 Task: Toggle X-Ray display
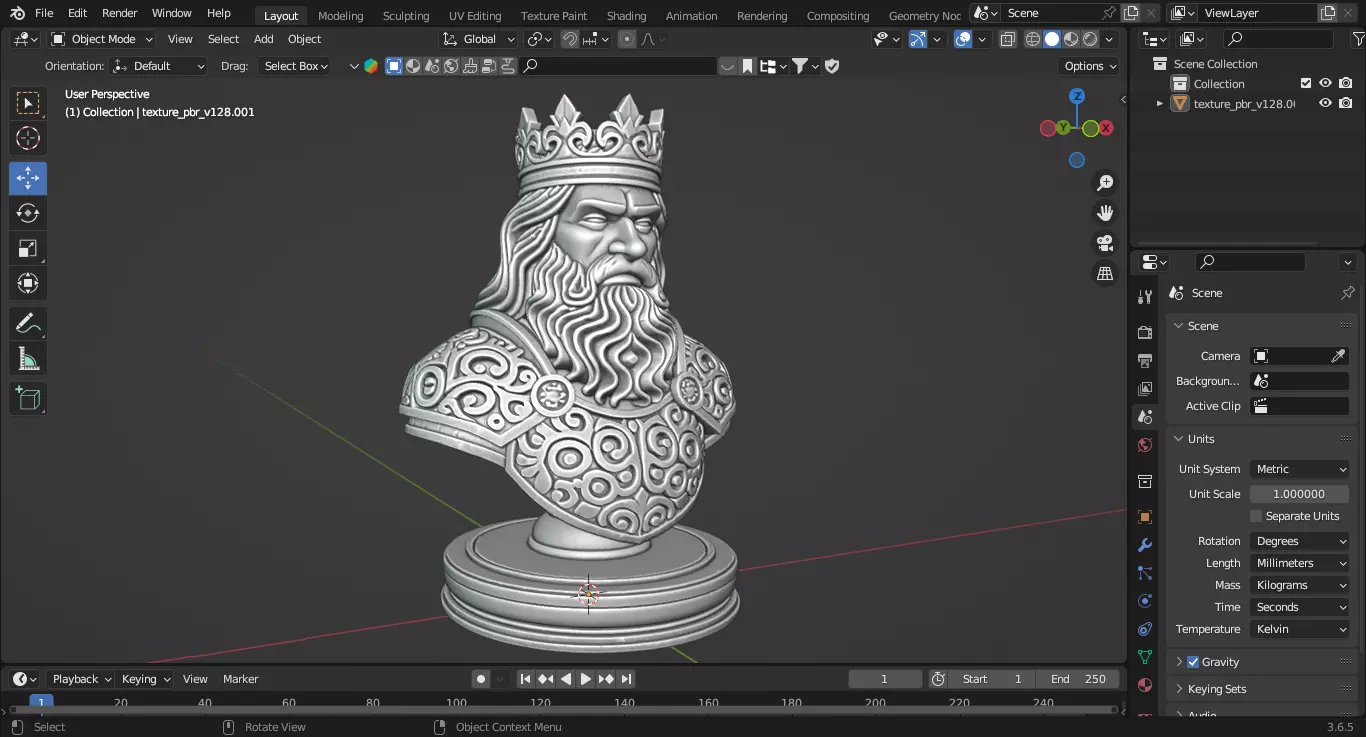click(x=1008, y=39)
